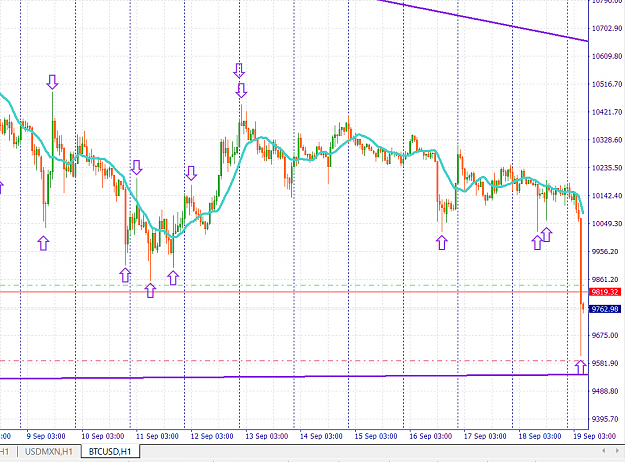Select the up arrow below the 19 Sep crash candle
625x462 pixels.
pos(581,367)
